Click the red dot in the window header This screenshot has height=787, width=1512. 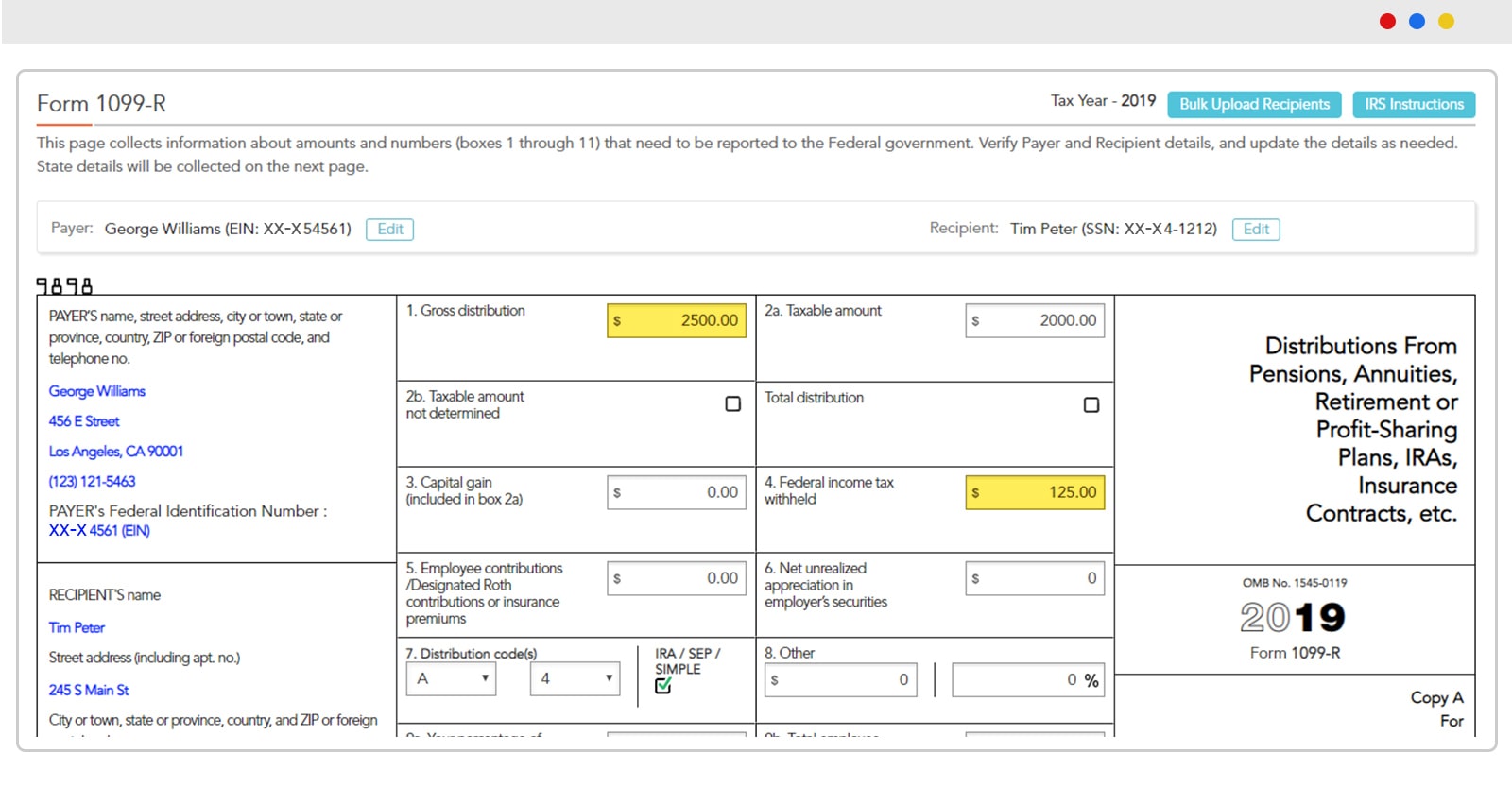[x=1387, y=22]
